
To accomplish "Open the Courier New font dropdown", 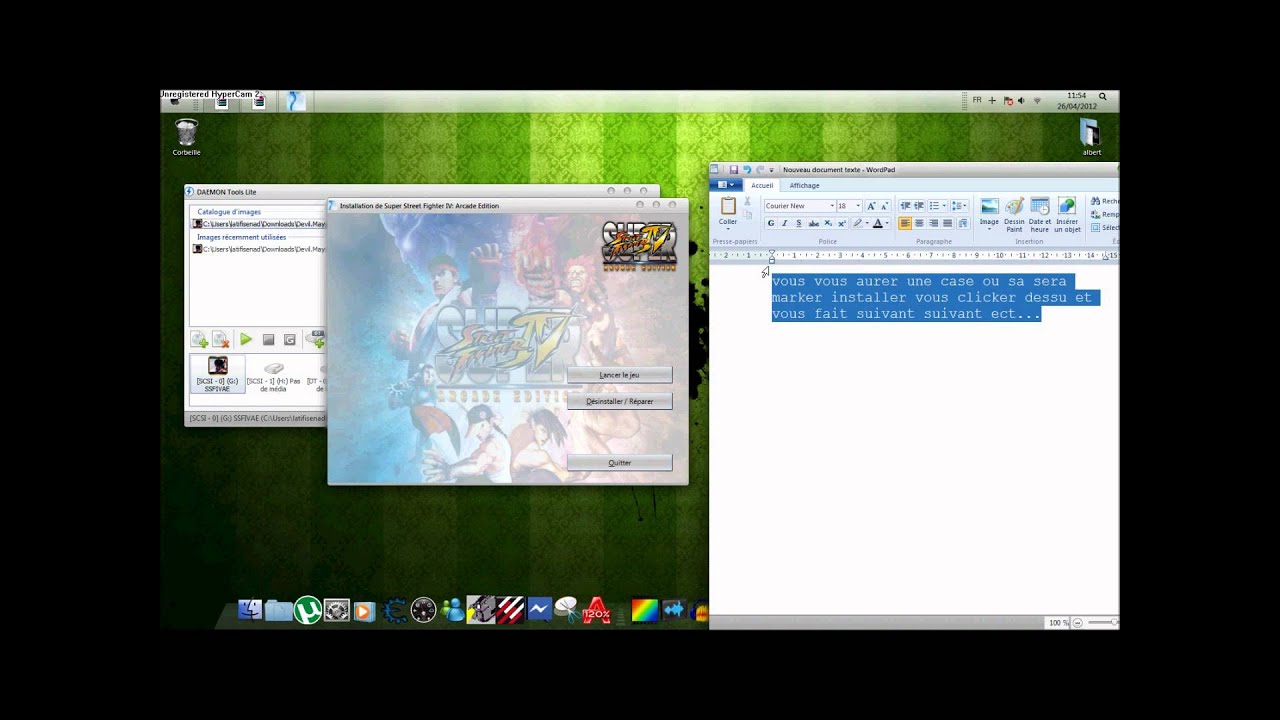I will click(832, 206).
